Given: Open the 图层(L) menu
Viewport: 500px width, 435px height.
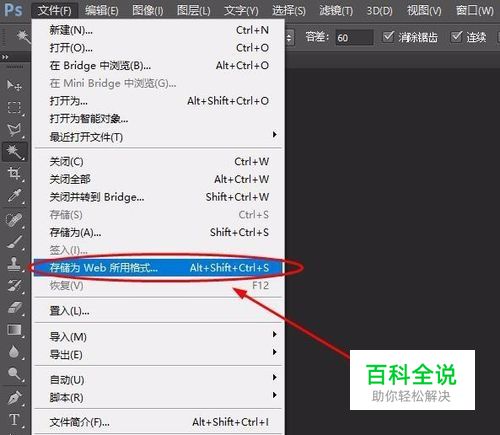Looking at the screenshot, I should 194,11.
